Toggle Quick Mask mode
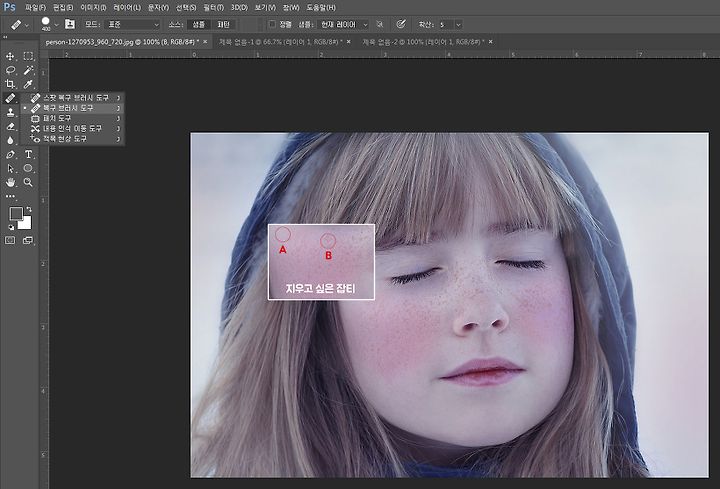720x489 pixels. click(10, 240)
